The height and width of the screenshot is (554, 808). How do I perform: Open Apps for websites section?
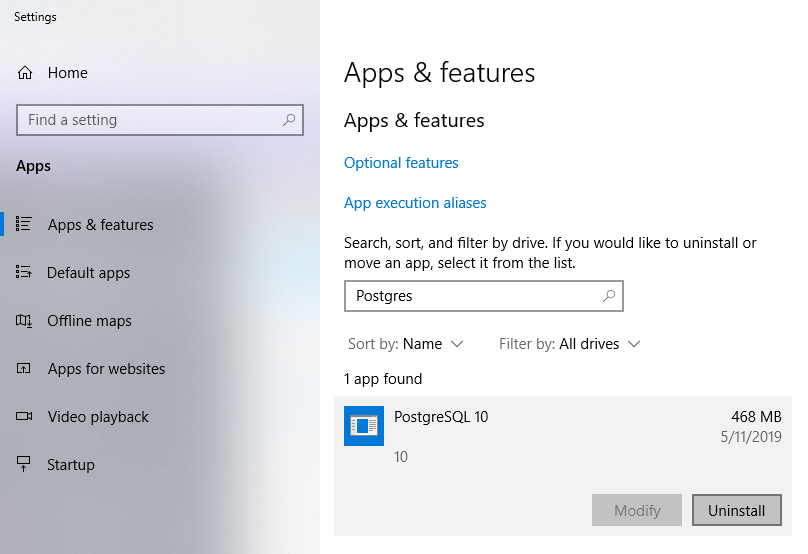(107, 368)
